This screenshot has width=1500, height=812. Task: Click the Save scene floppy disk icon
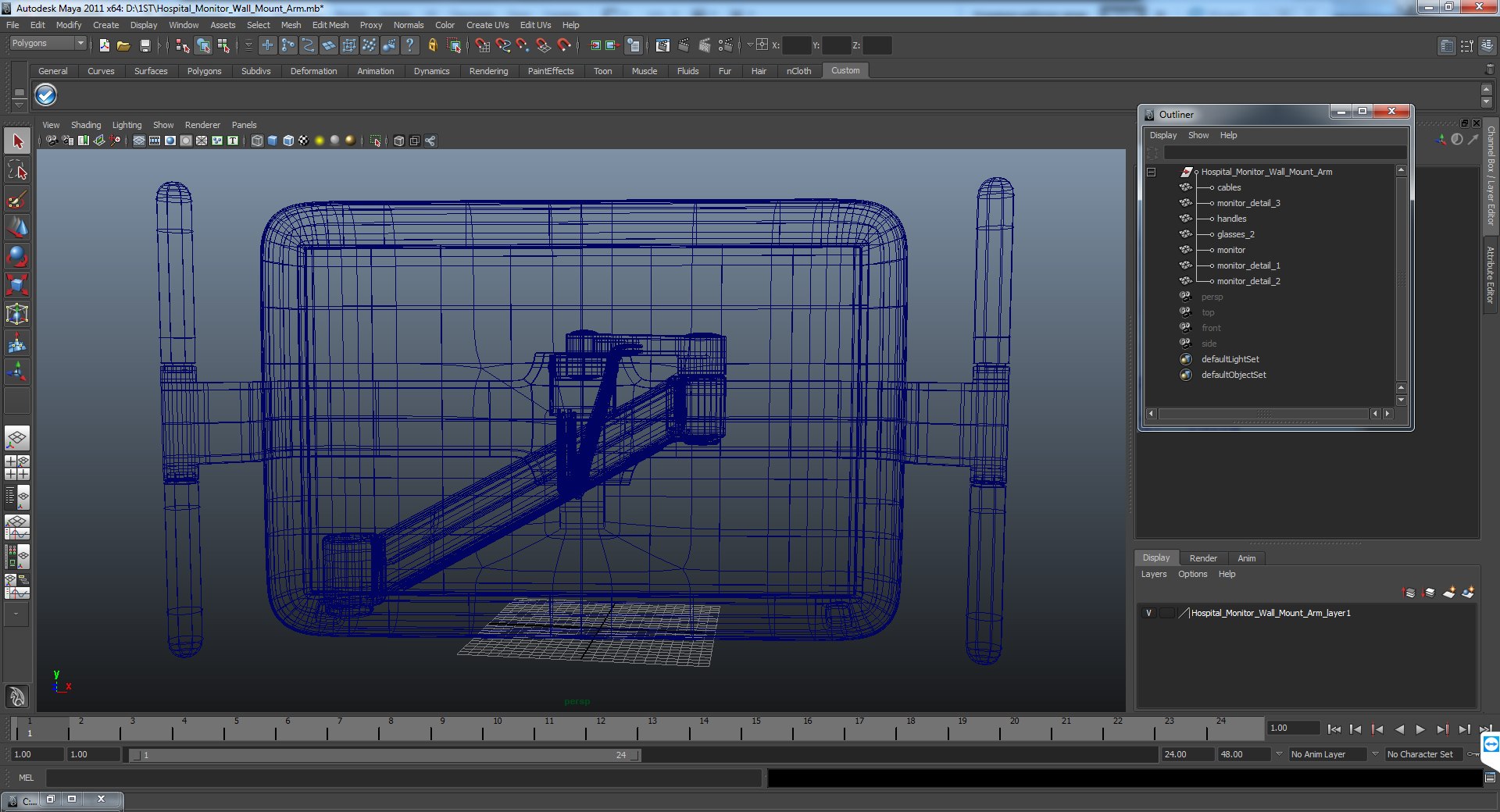[145, 45]
